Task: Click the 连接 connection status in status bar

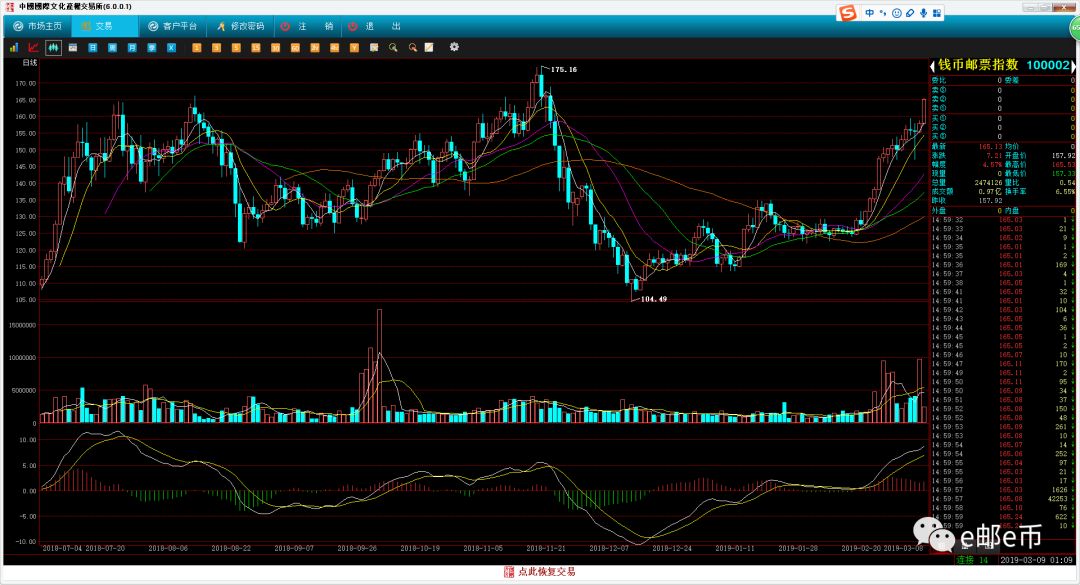Action: (972, 560)
